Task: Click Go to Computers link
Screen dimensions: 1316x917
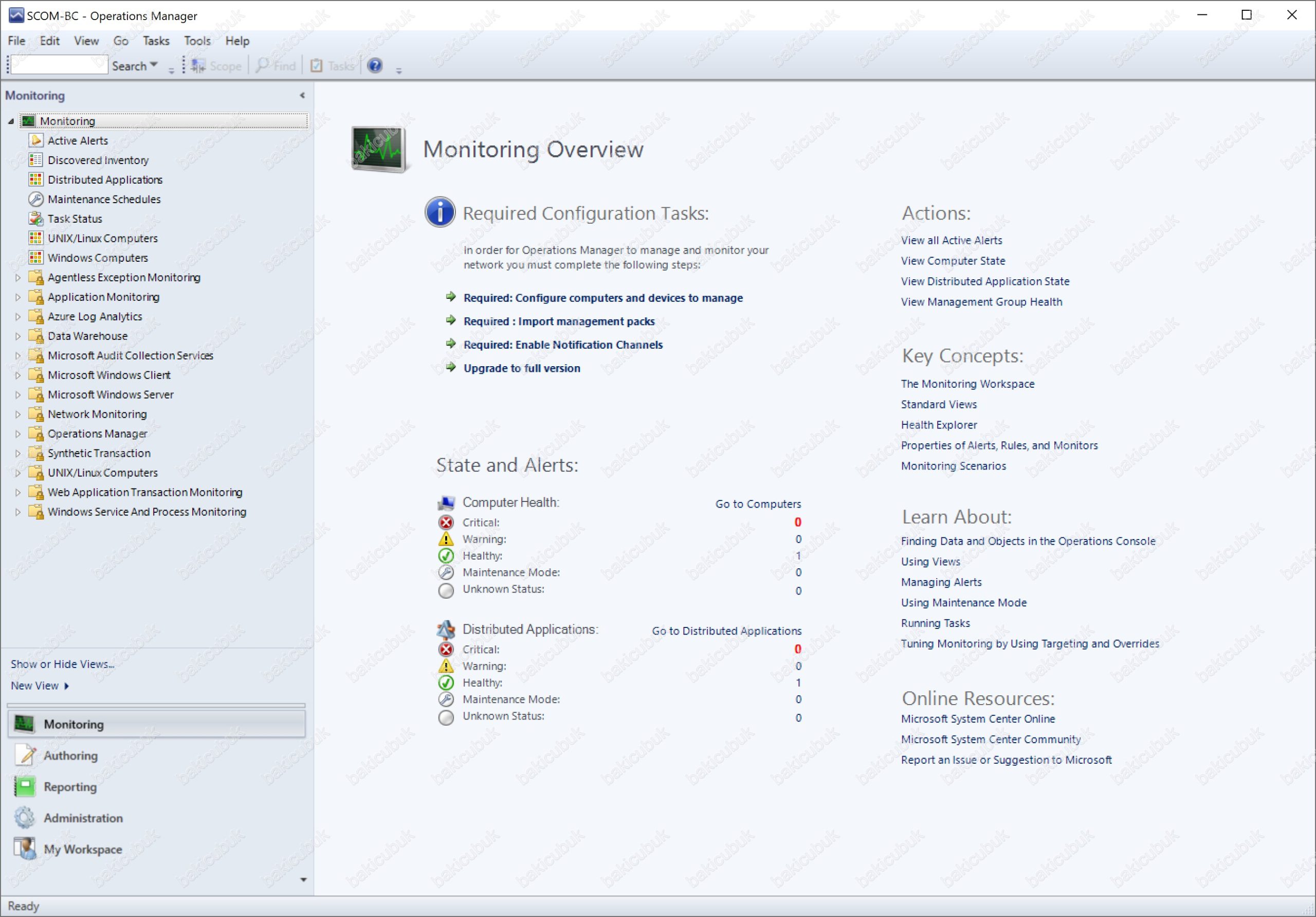Action: point(758,504)
